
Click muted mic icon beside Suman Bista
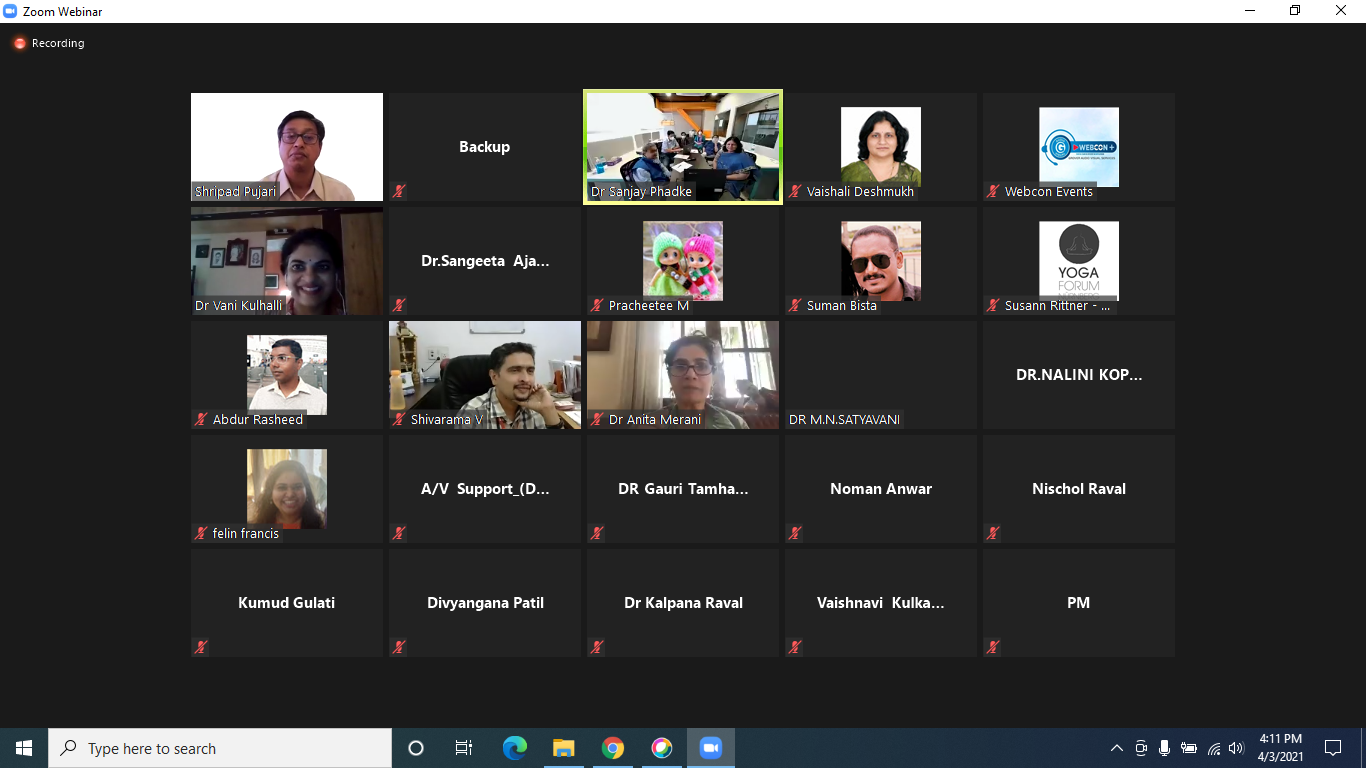coord(795,305)
